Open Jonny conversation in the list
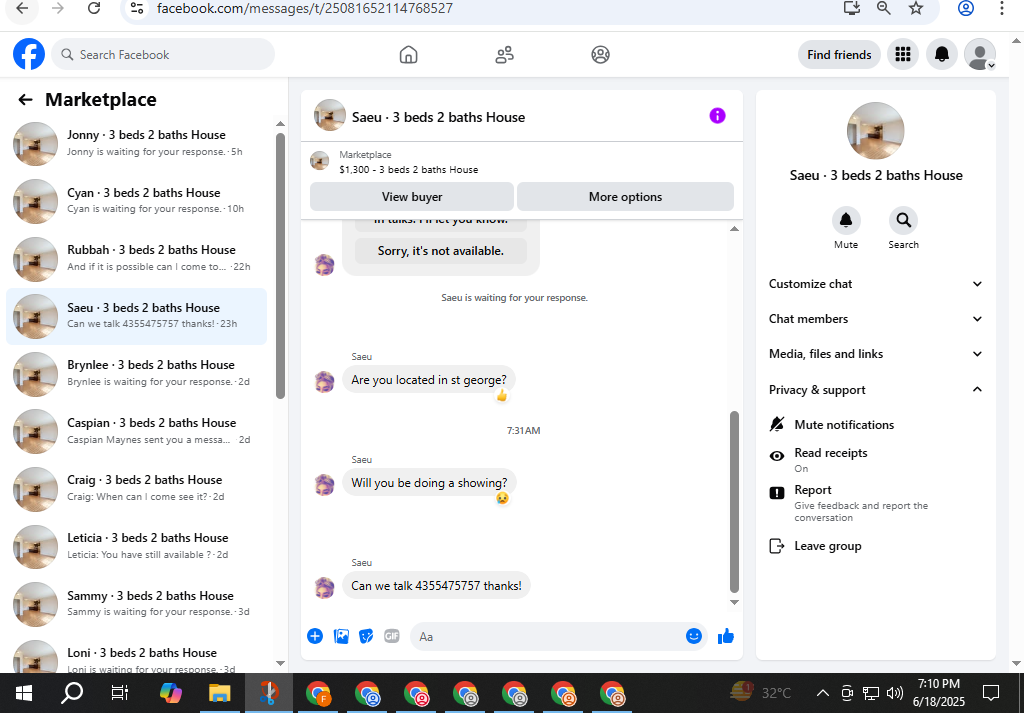 (136, 144)
